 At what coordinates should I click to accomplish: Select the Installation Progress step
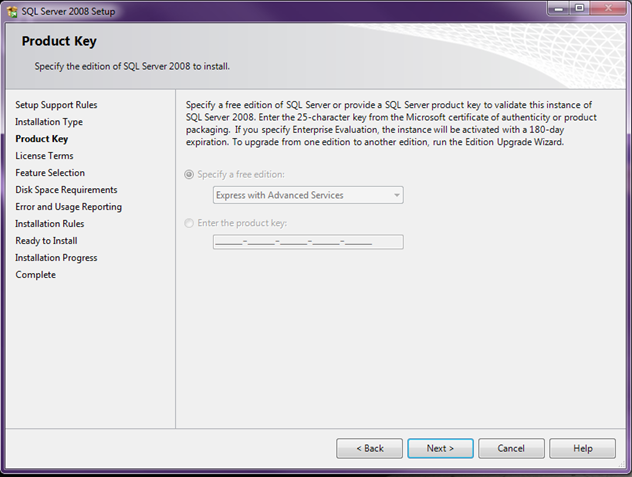pos(56,258)
